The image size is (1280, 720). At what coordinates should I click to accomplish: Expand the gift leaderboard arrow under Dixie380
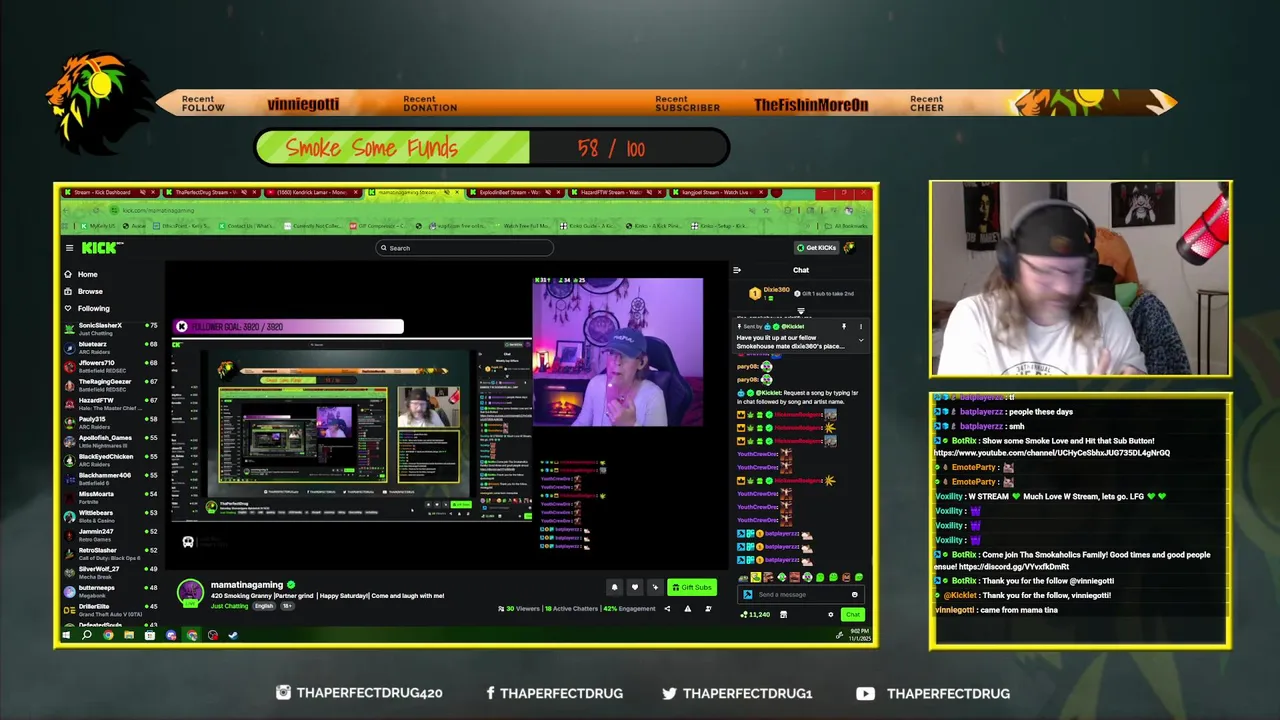pyautogui.click(x=801, y=311)
